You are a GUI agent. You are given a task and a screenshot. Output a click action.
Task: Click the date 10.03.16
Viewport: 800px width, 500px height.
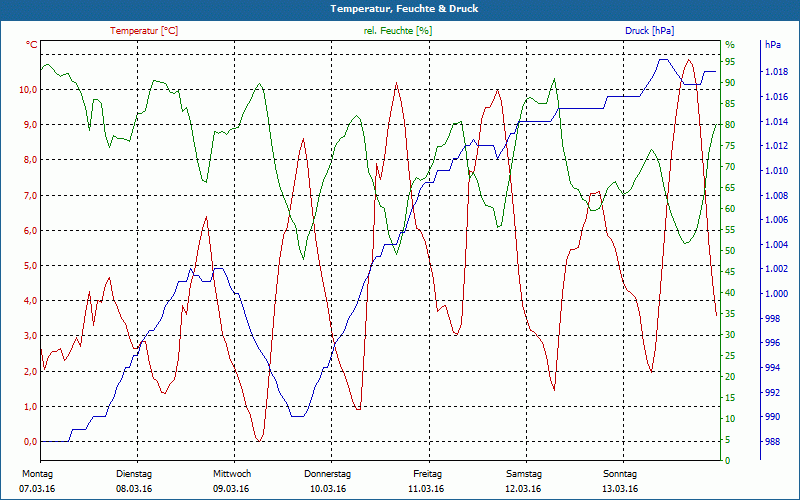[x=328, y=489]
